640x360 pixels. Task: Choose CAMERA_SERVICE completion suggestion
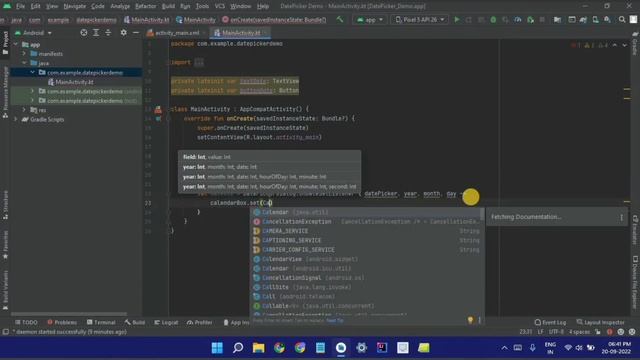pyautogui.click(x=366, y=231)
